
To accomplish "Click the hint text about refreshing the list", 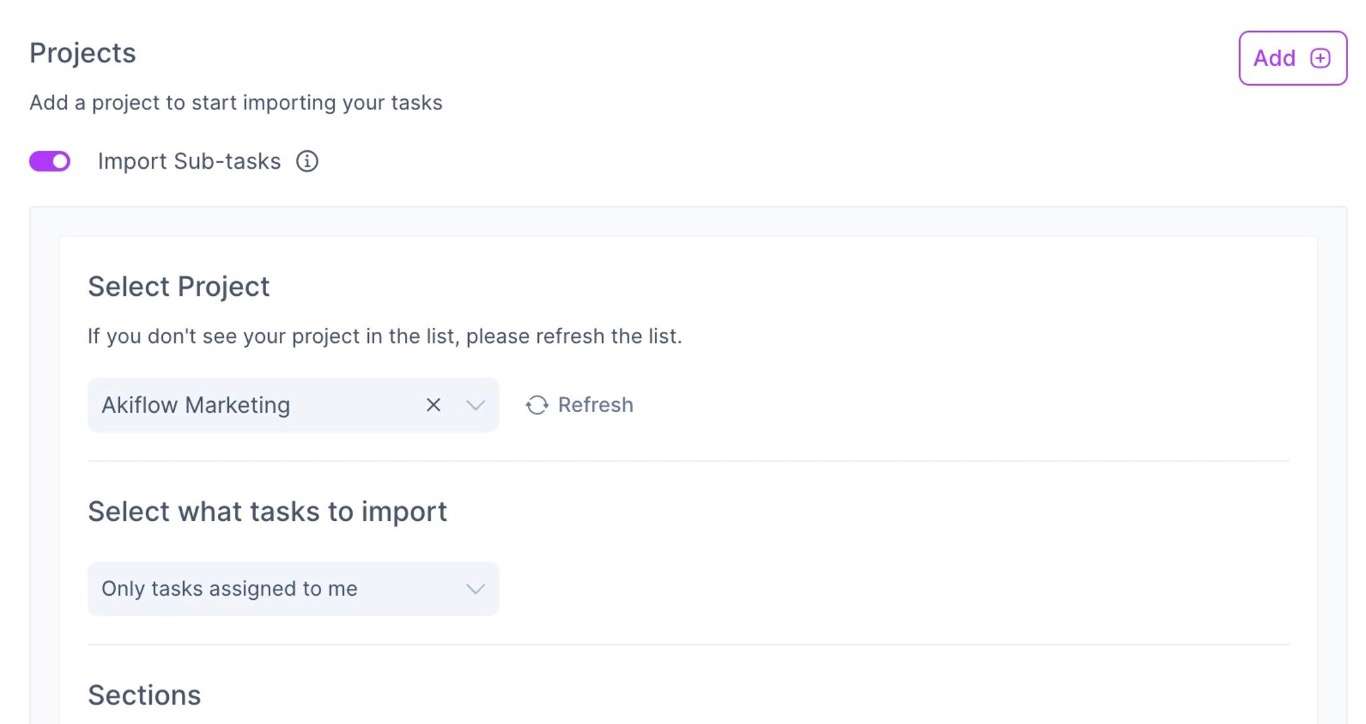I will coord(385,337).
